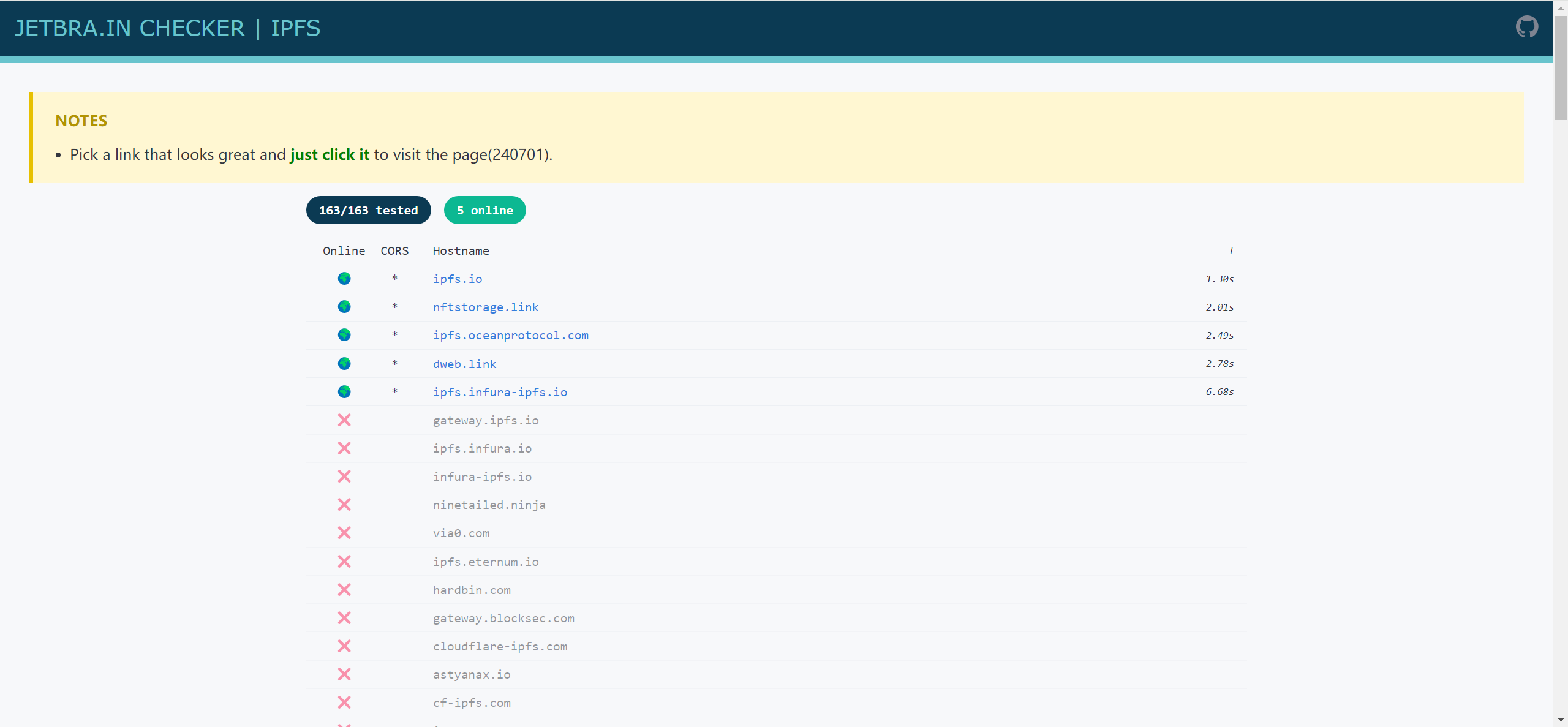Screen dimensions: 1568x727
Task: Click the globe icon beside ipfs.io
Action: [344, 279]
